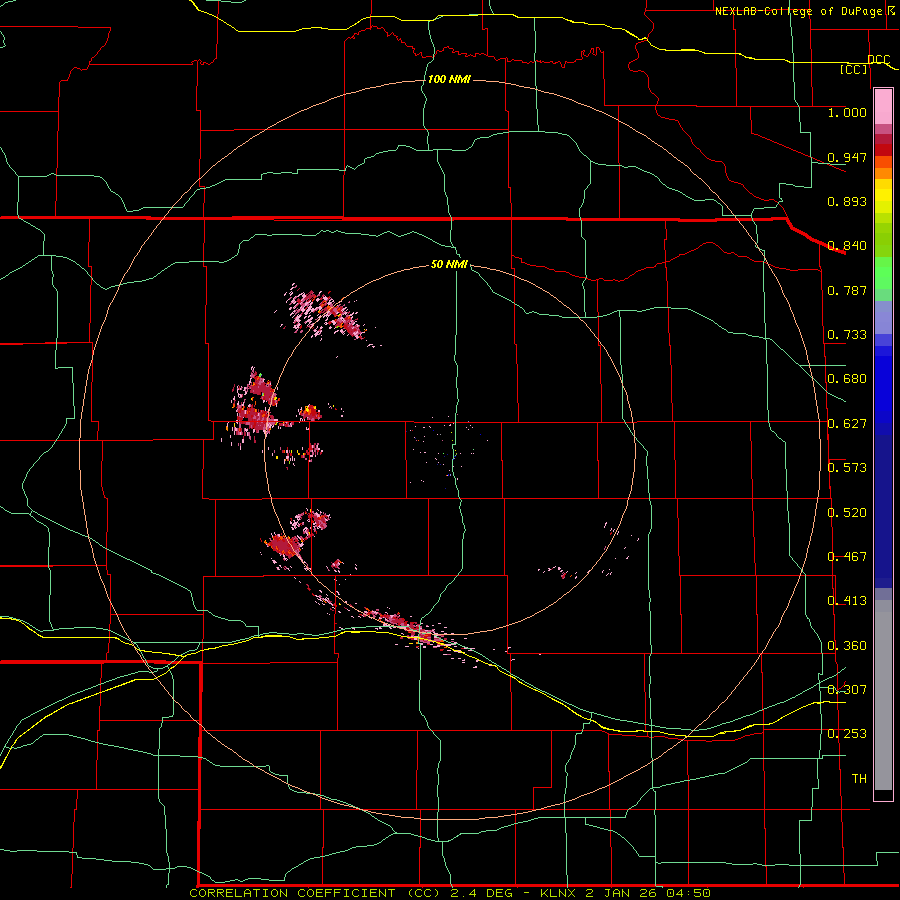The width and height of the screenshot is (900, 900).
Task: Click the DCC label above the color scale
Action: click(878, 59)
